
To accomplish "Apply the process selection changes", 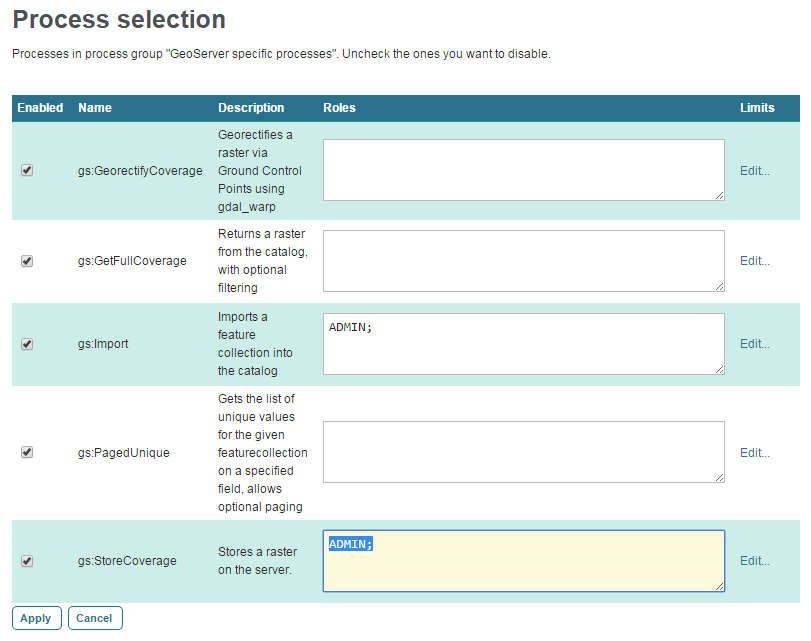I will pyautogui.click(x=36, y=618).
